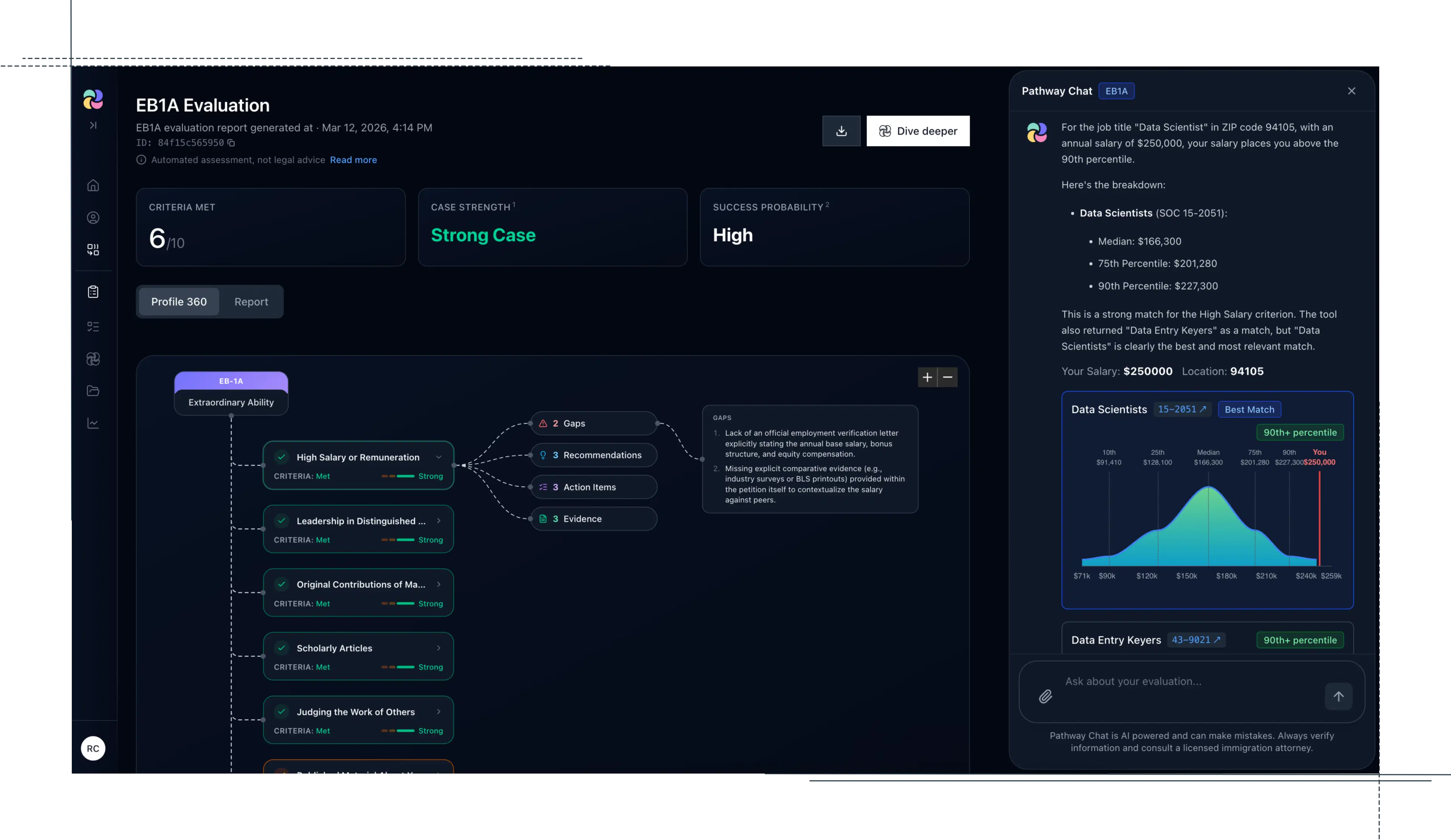Open the 3 Action Items node
The image size is (1451, 840).
tap(594, 487)
